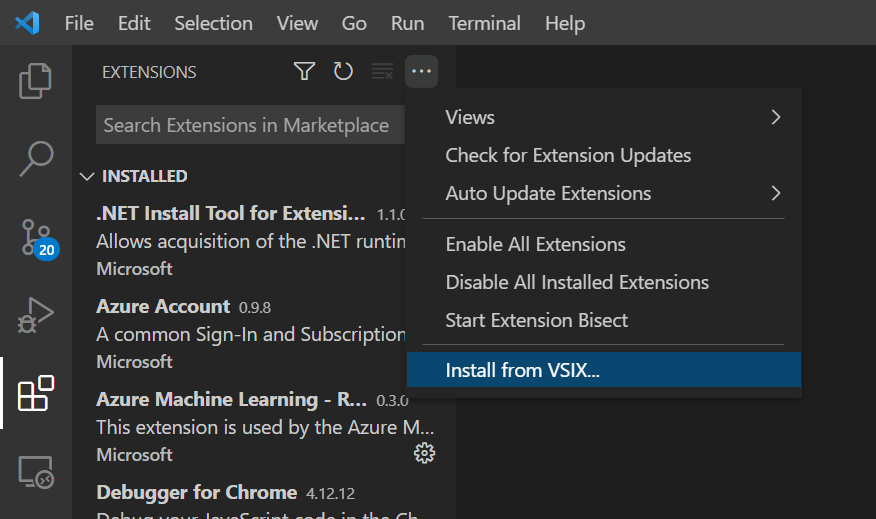Image resolution: width=876 pixels, height=519 pixels.
Task: Click Microsoft publisher under Azure Account
Action: pyautogui.click(x=135, y=361)
